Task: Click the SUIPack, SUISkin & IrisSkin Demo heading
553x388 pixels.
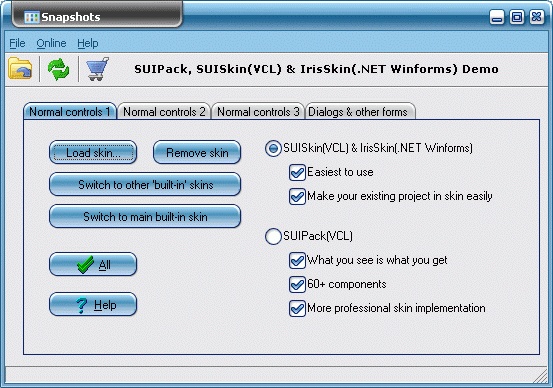Action: click(x=316, y=69)
